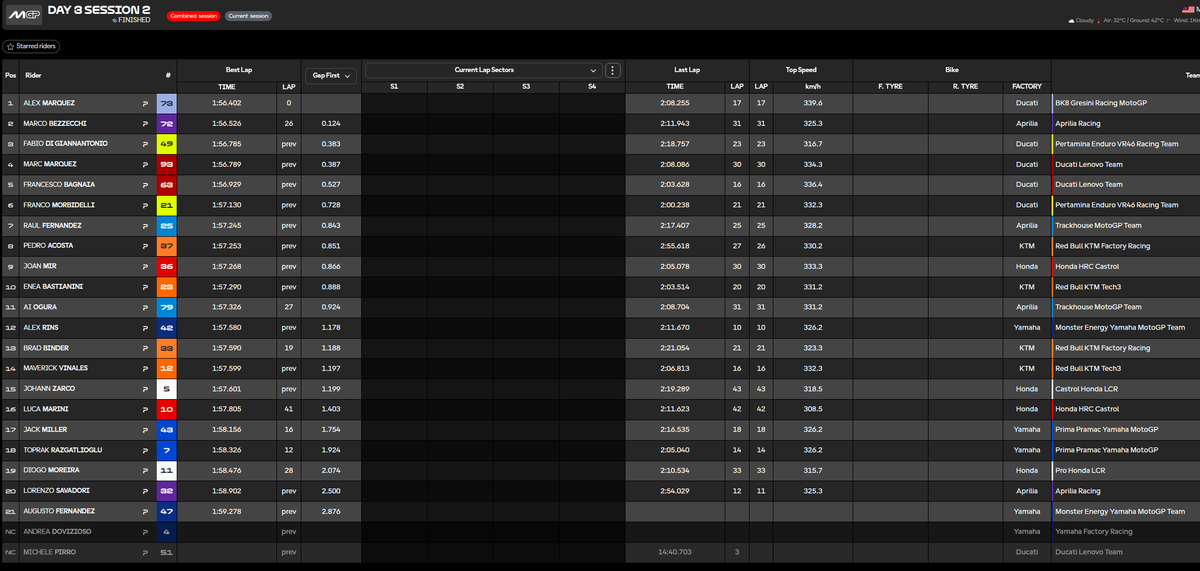Click the pit icon for Alex Marquez
The width and height of the screenshot is (1200, 571).
145,103
